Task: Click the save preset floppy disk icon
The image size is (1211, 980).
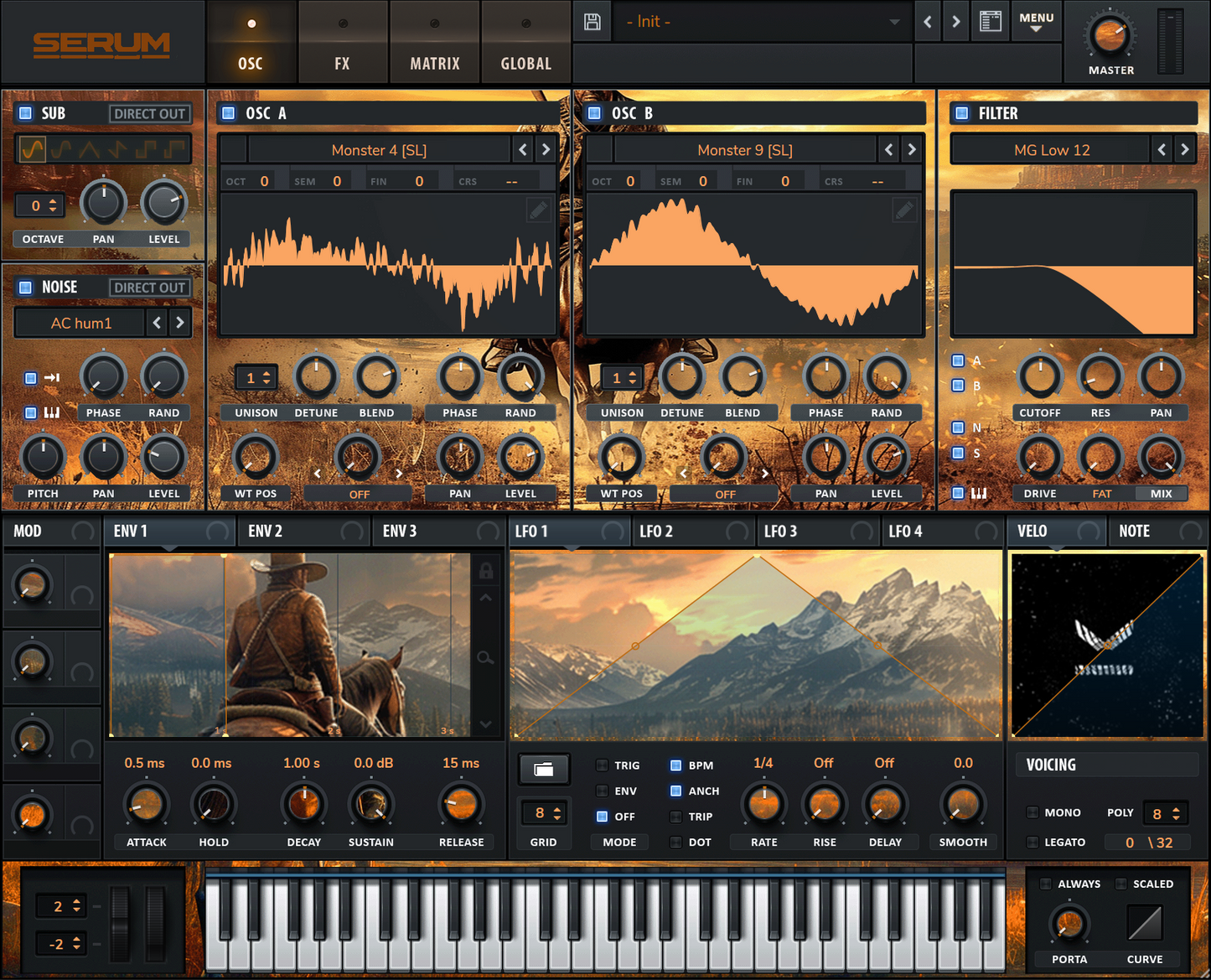Action: [593, 22]
